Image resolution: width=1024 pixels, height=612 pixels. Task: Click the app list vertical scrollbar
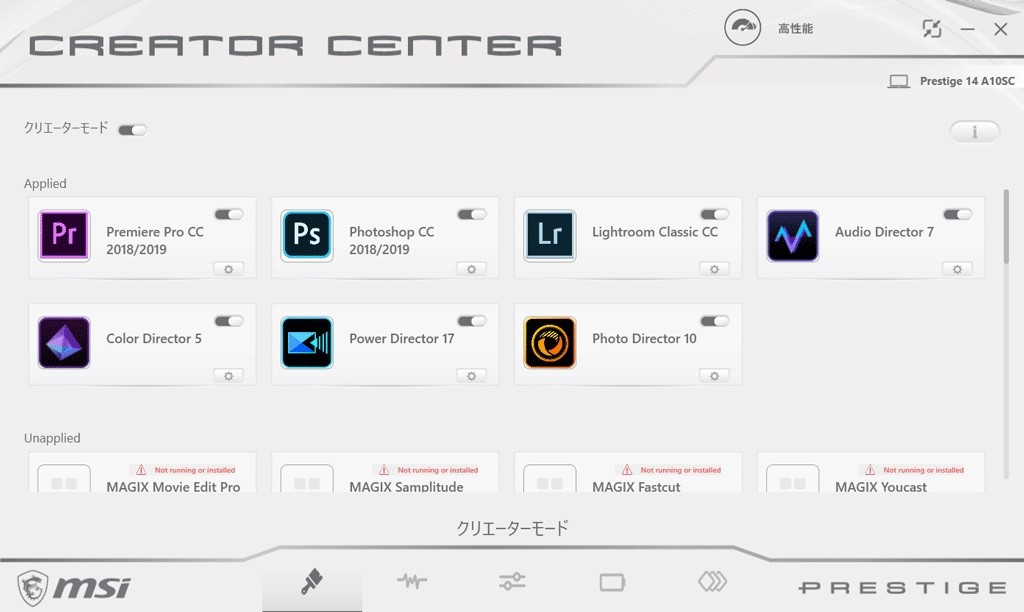point(1006,227)
